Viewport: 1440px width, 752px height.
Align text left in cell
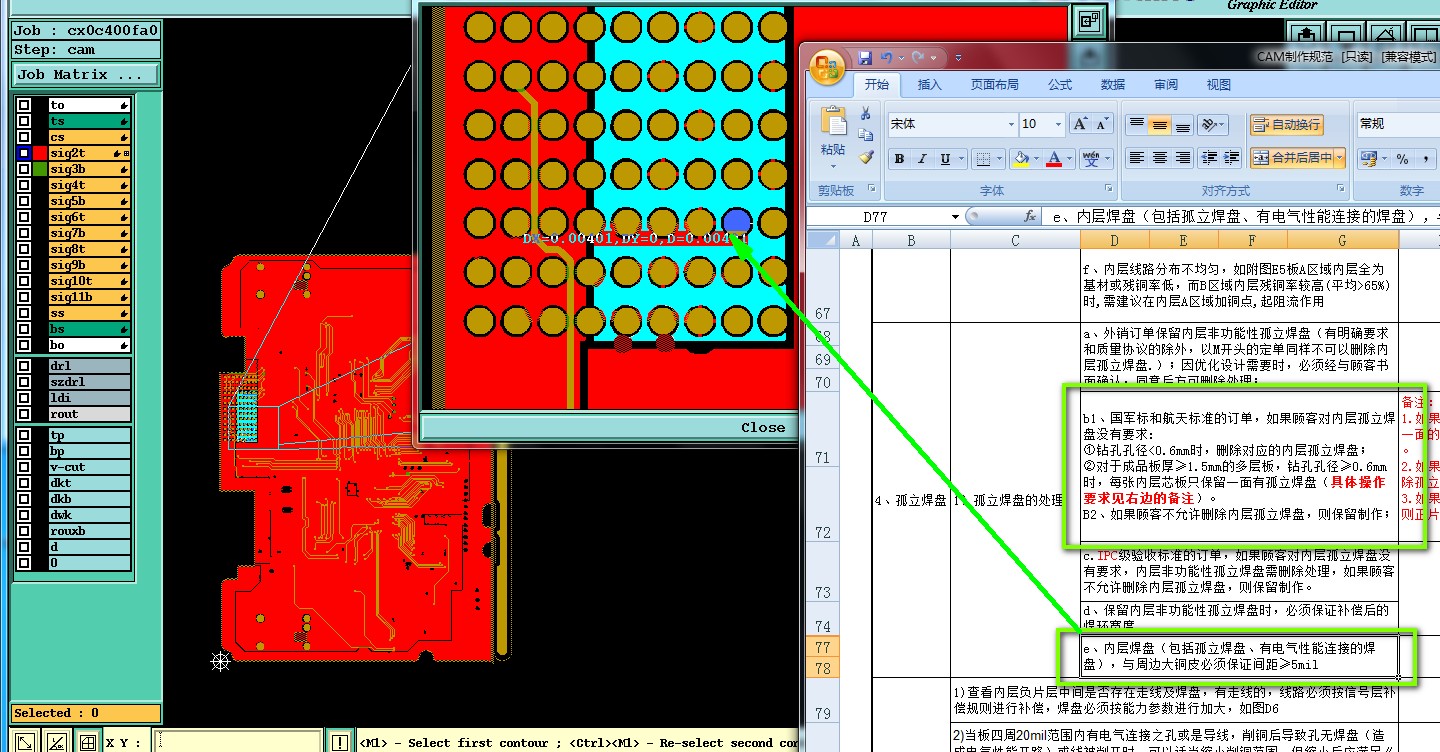(1136, 158)
